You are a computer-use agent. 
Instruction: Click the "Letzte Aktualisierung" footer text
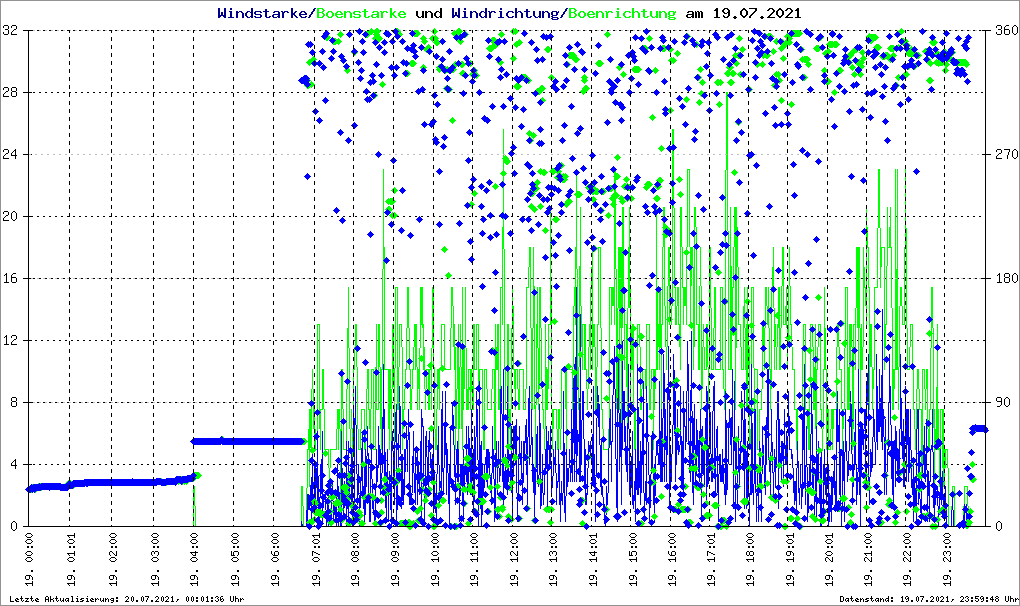tap(124, 599)
